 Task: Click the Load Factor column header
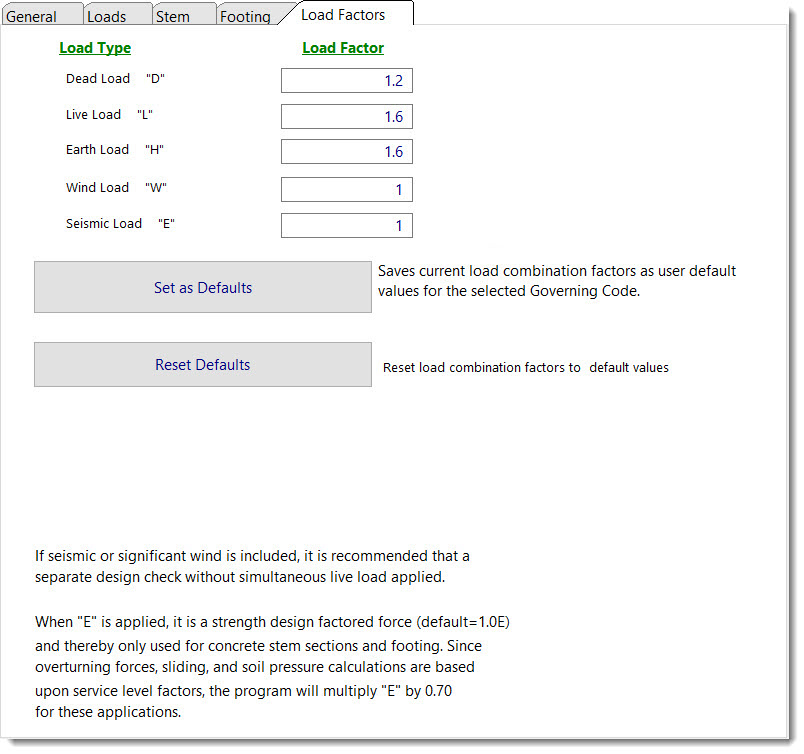tap(343, 48)
